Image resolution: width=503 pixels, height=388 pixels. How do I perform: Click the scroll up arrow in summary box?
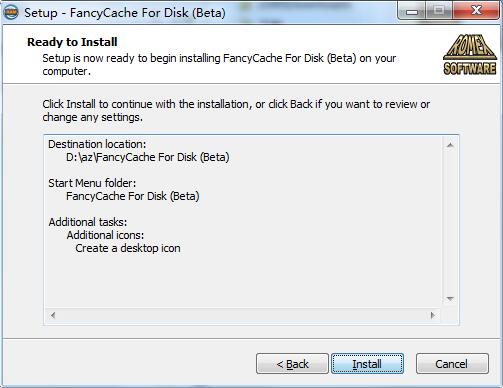(x=450, y=145)
